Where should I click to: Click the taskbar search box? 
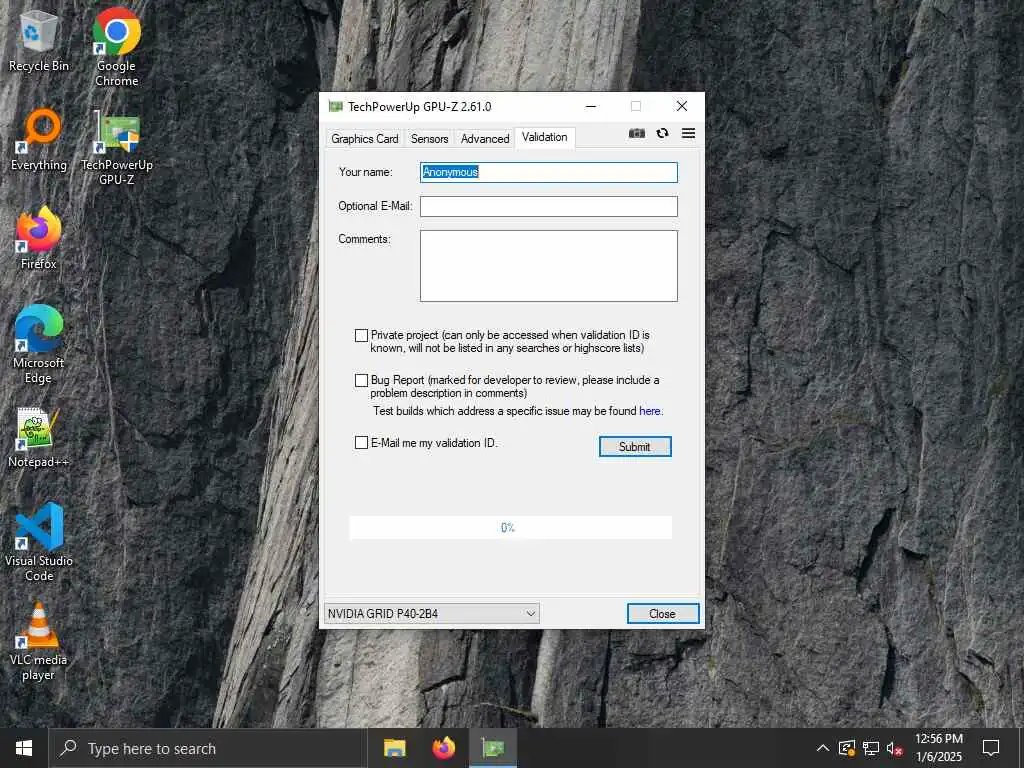tap(208, 748)
